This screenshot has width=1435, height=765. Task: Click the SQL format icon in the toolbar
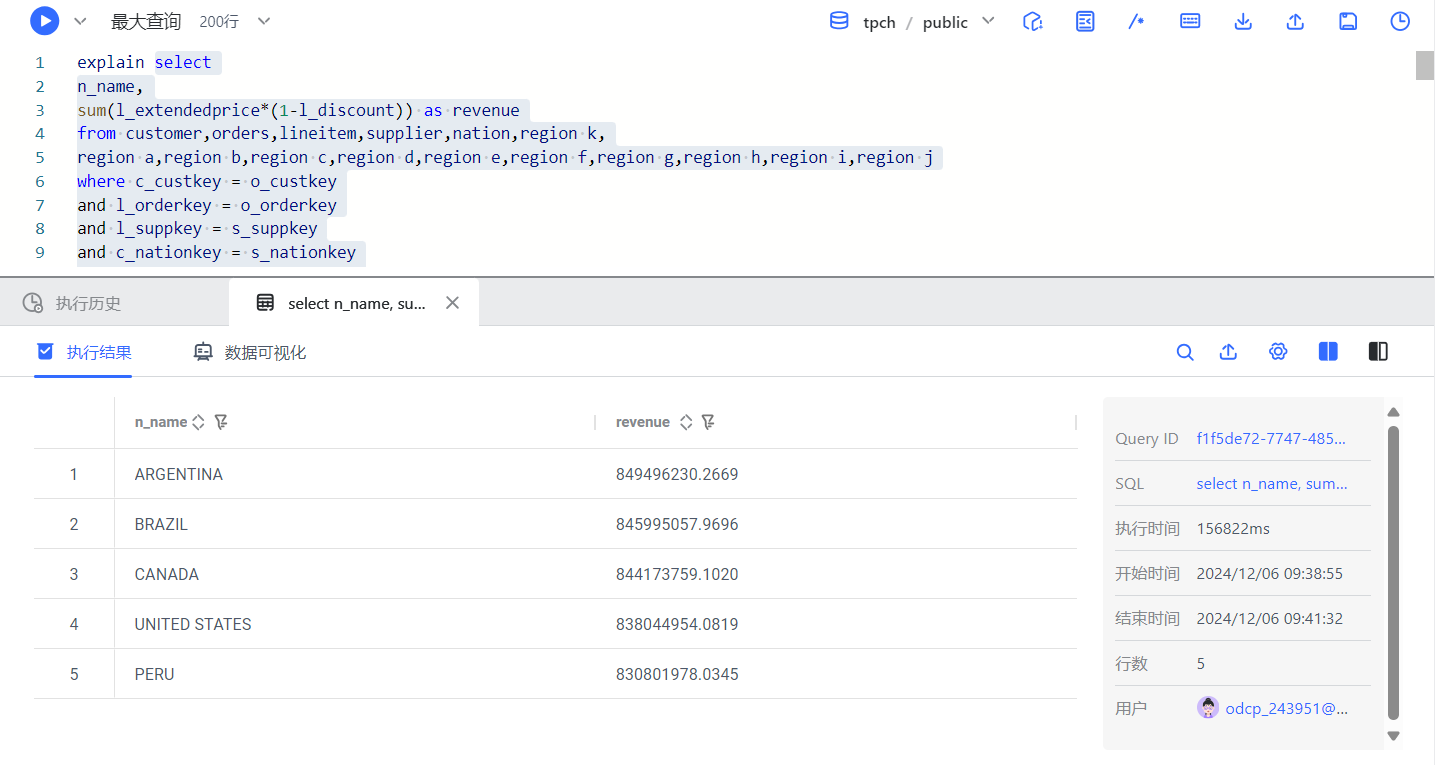coord(1085,21)
